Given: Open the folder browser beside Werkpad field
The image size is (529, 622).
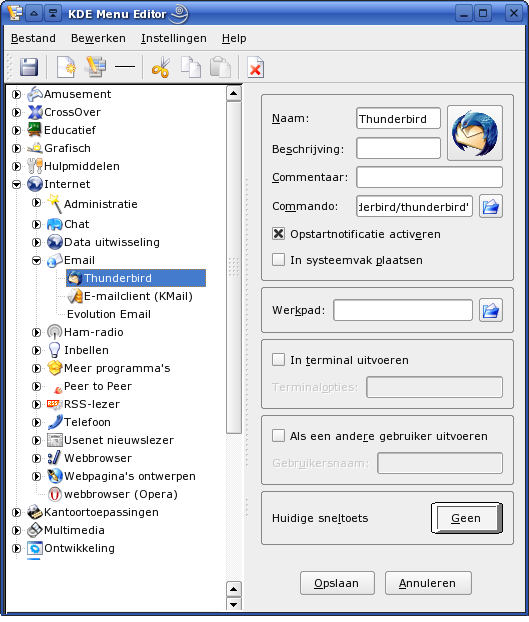Looking at the screenshot, I should (x=491, y=310).
